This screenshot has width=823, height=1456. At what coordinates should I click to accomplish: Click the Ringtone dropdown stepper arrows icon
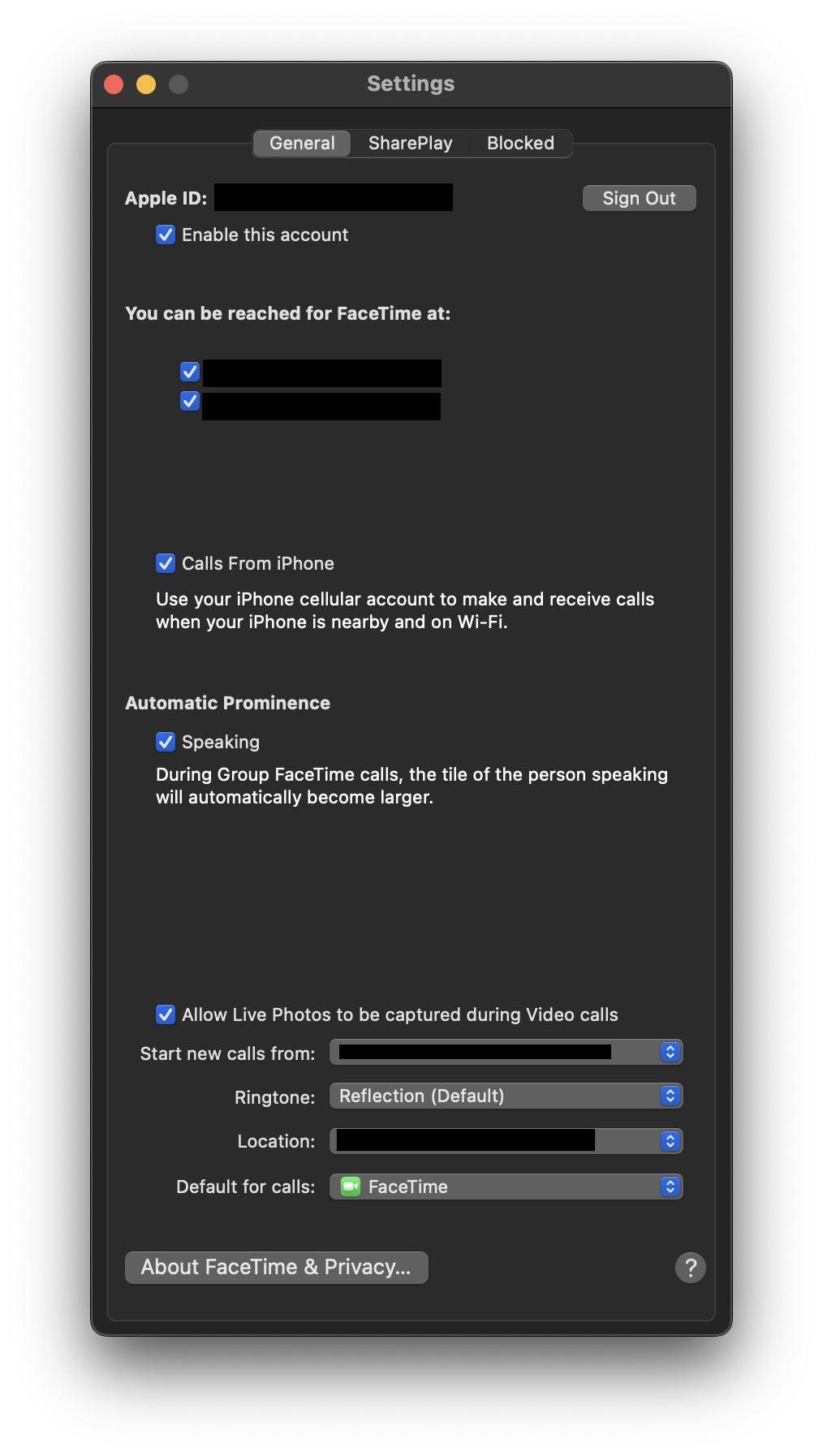[670, 1096]
